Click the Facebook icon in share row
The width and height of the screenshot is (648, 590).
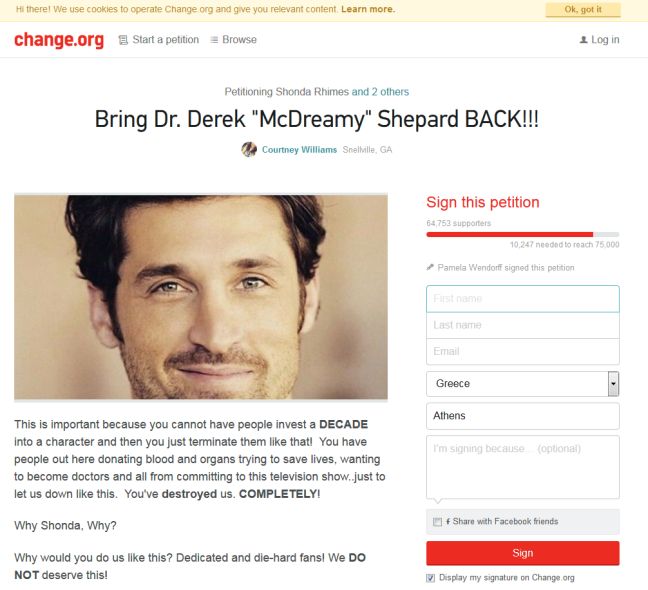point(448,521)
